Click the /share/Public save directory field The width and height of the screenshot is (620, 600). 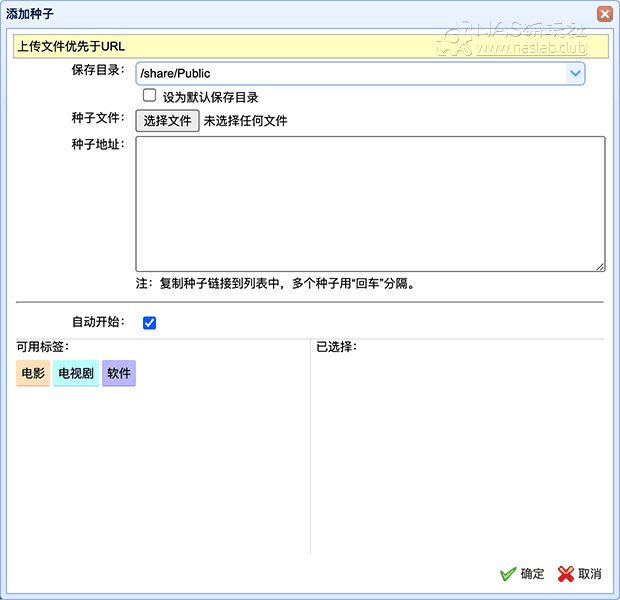350,73
